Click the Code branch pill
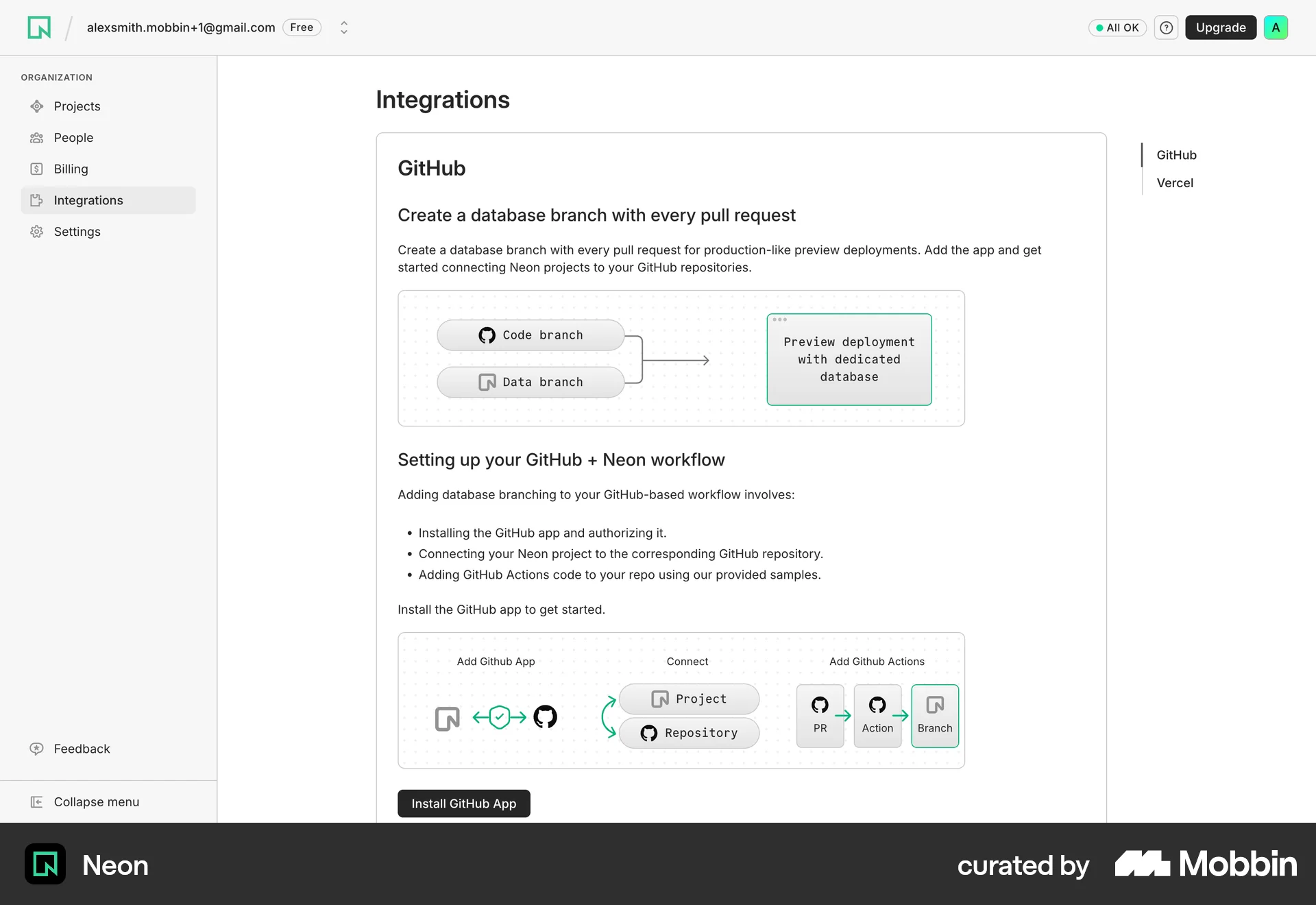This screenshot has width=1316, height=905. (x=531, y=335)
